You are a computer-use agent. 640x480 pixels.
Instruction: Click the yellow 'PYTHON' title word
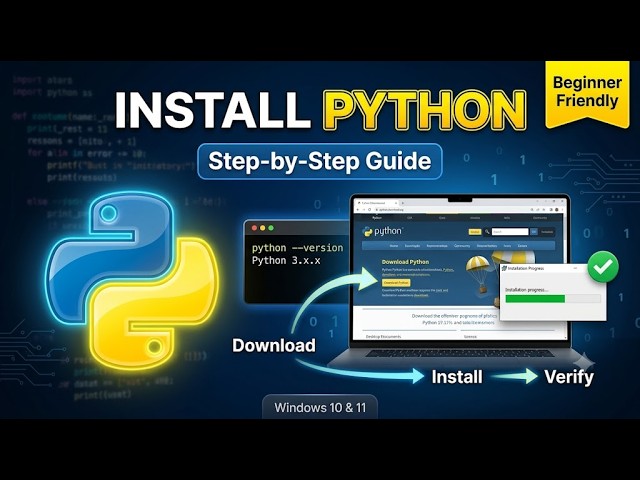coord(424,111)
